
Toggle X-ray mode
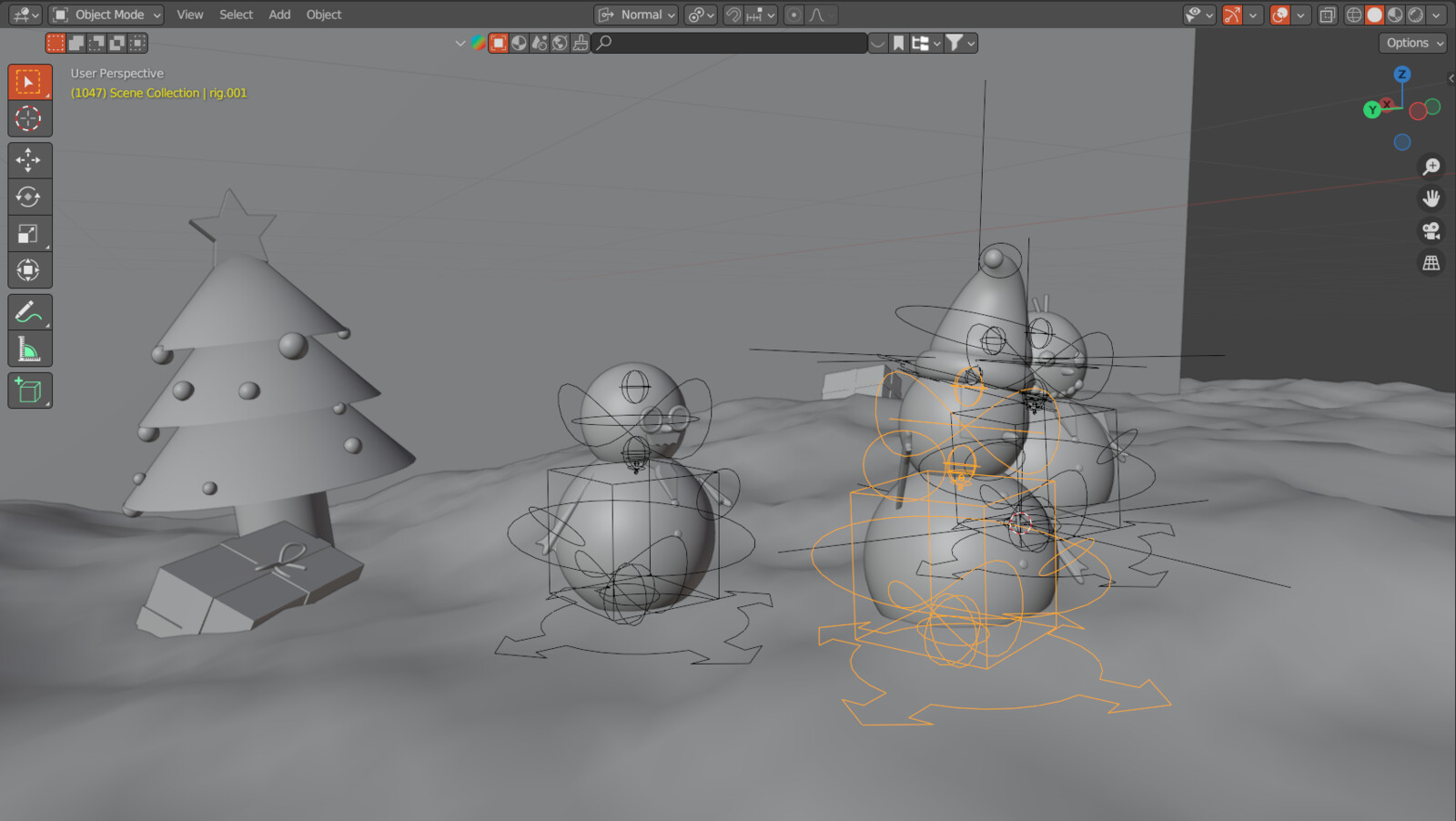click(1328, 15)
